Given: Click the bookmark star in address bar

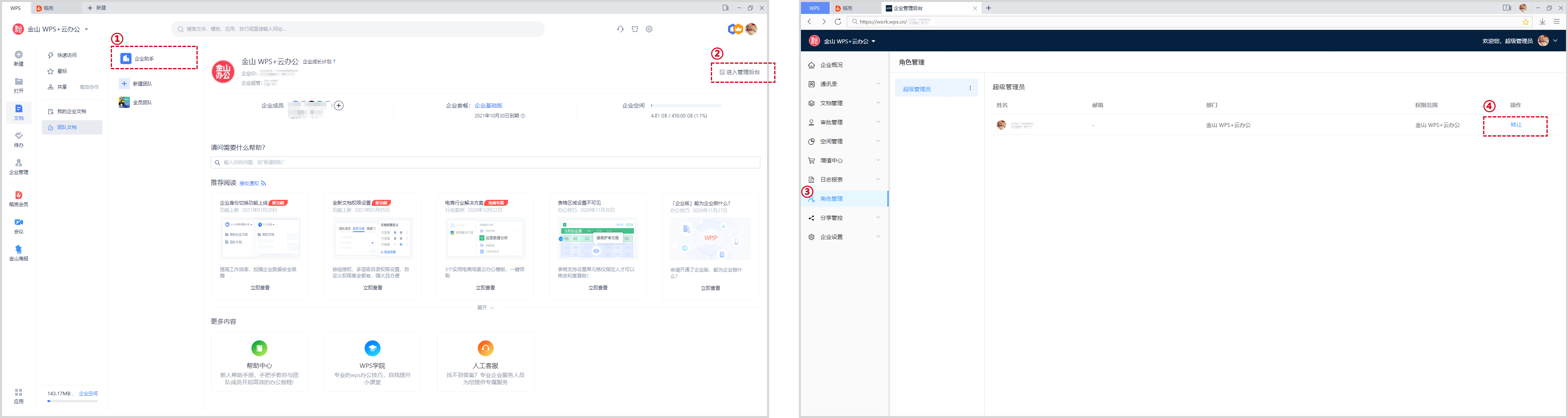Looking at the screenshot, I should pos(1526,22).
